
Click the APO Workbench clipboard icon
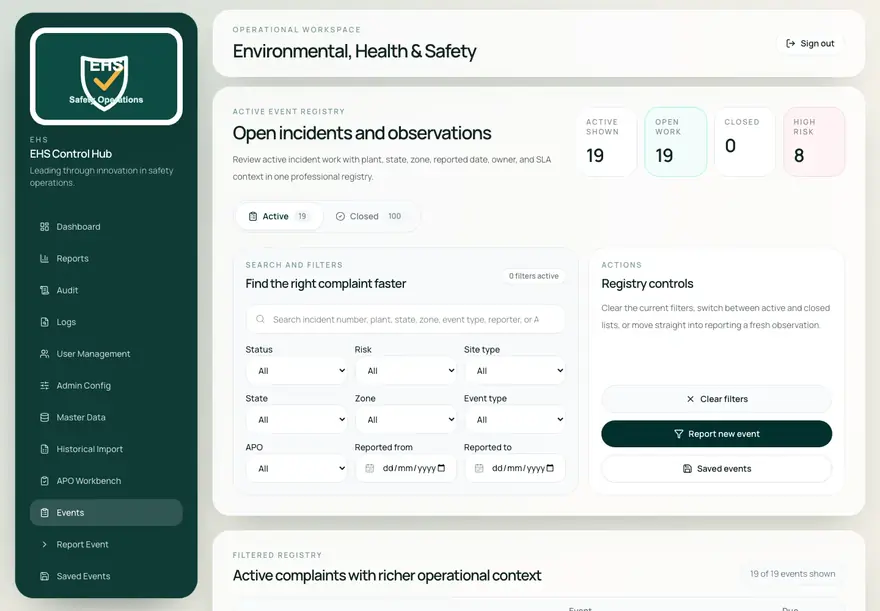44,481
